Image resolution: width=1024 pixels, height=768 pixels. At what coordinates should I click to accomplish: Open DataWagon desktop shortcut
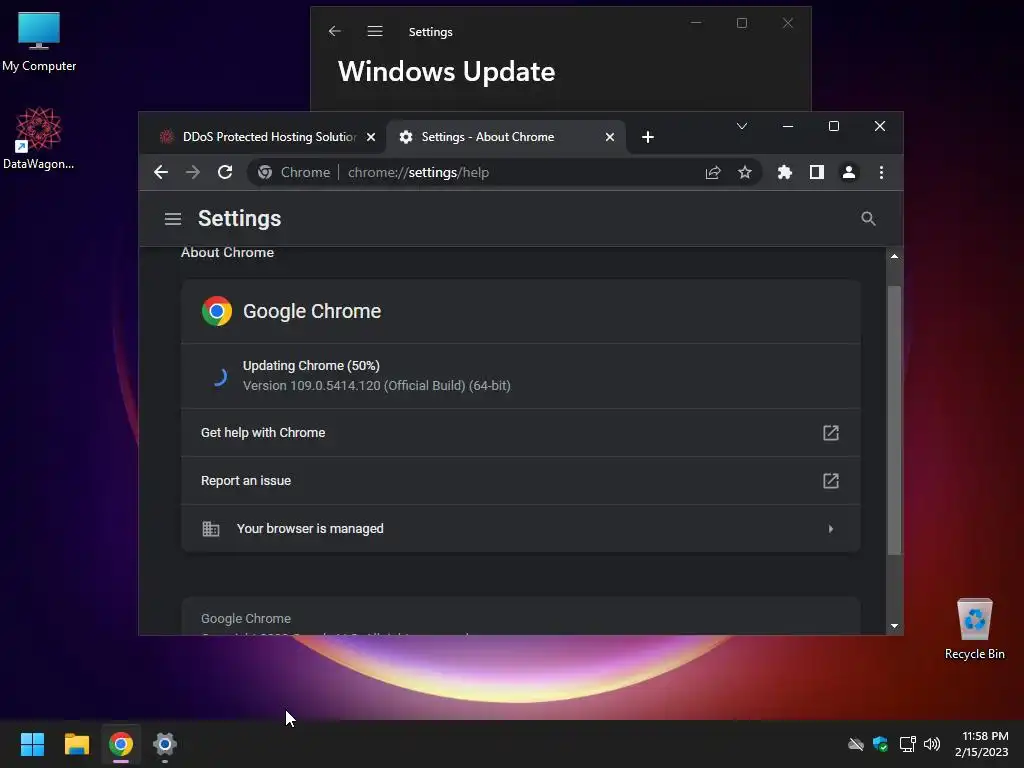(39, 138)
